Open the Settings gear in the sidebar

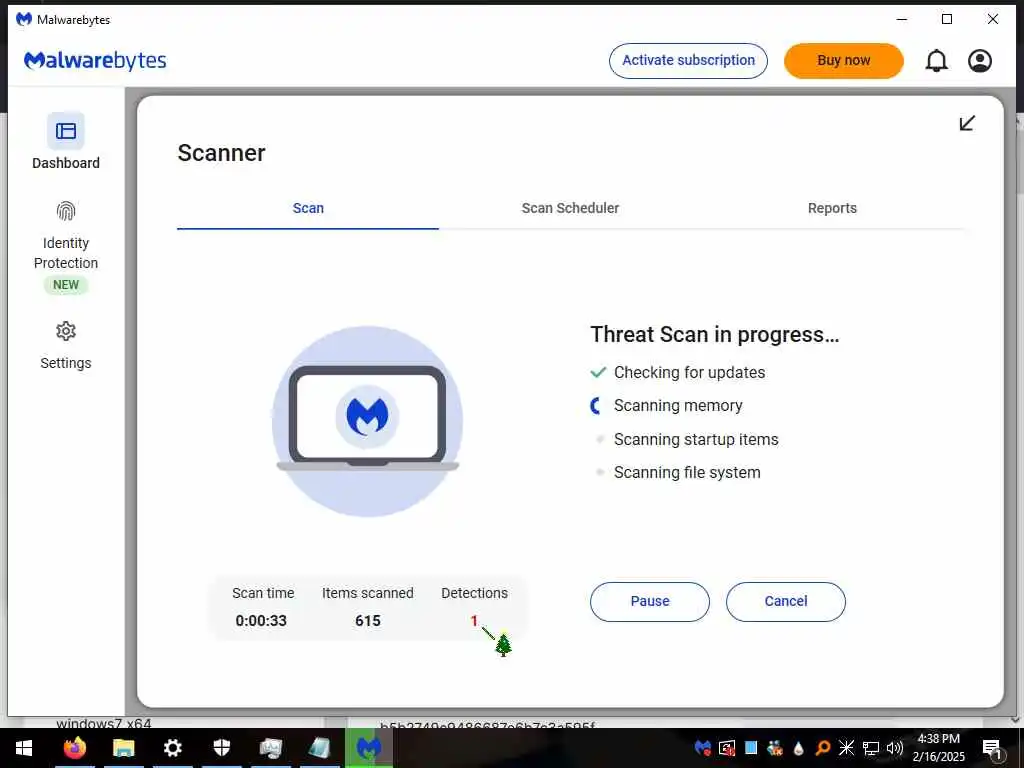[x=65, y=331]
